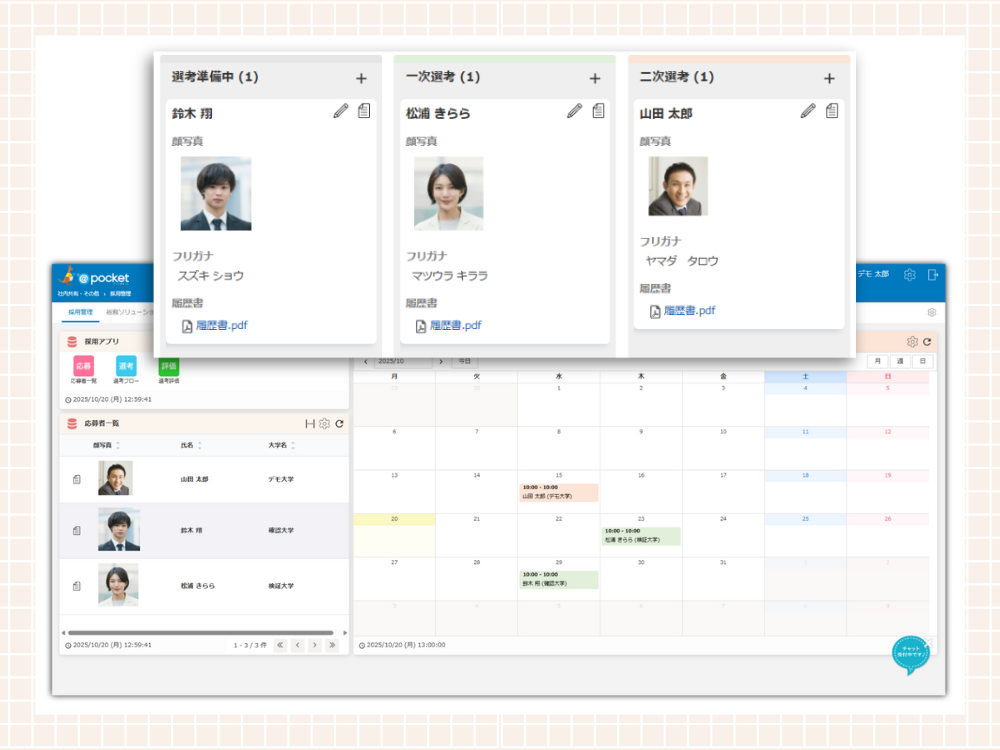The width and height of the screenshot is (1000, 750).
Task: Add a card with the 選考準備中 plus icon
Action: (x=361, y=78)
